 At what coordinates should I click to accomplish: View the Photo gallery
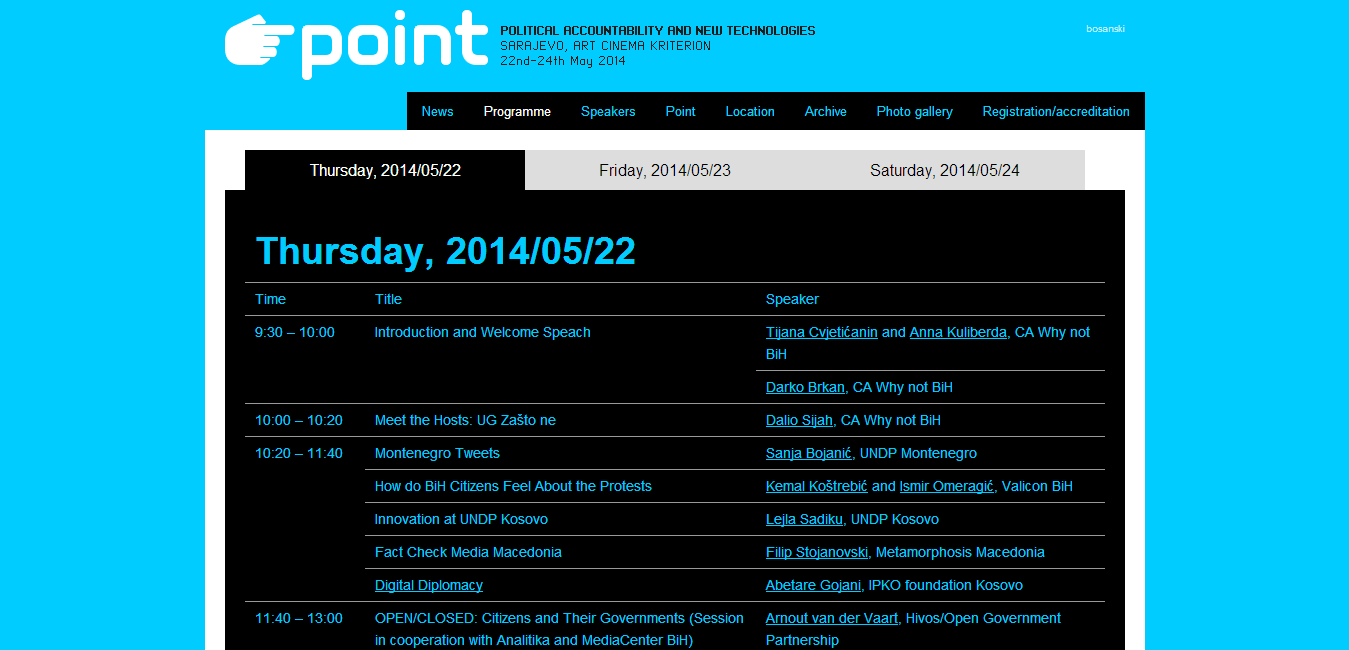(915, 111)
